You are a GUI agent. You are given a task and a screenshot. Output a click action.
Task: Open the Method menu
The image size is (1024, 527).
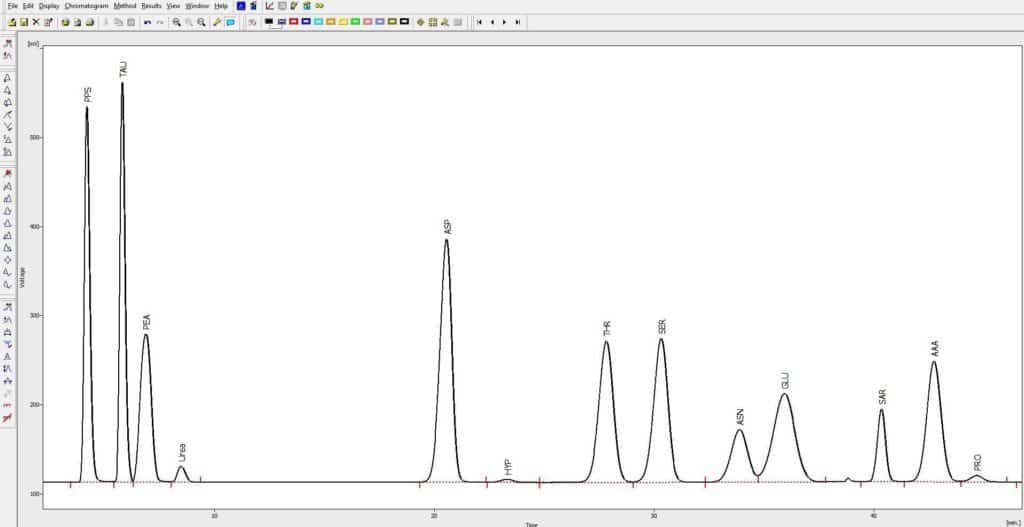click(125, 5)
